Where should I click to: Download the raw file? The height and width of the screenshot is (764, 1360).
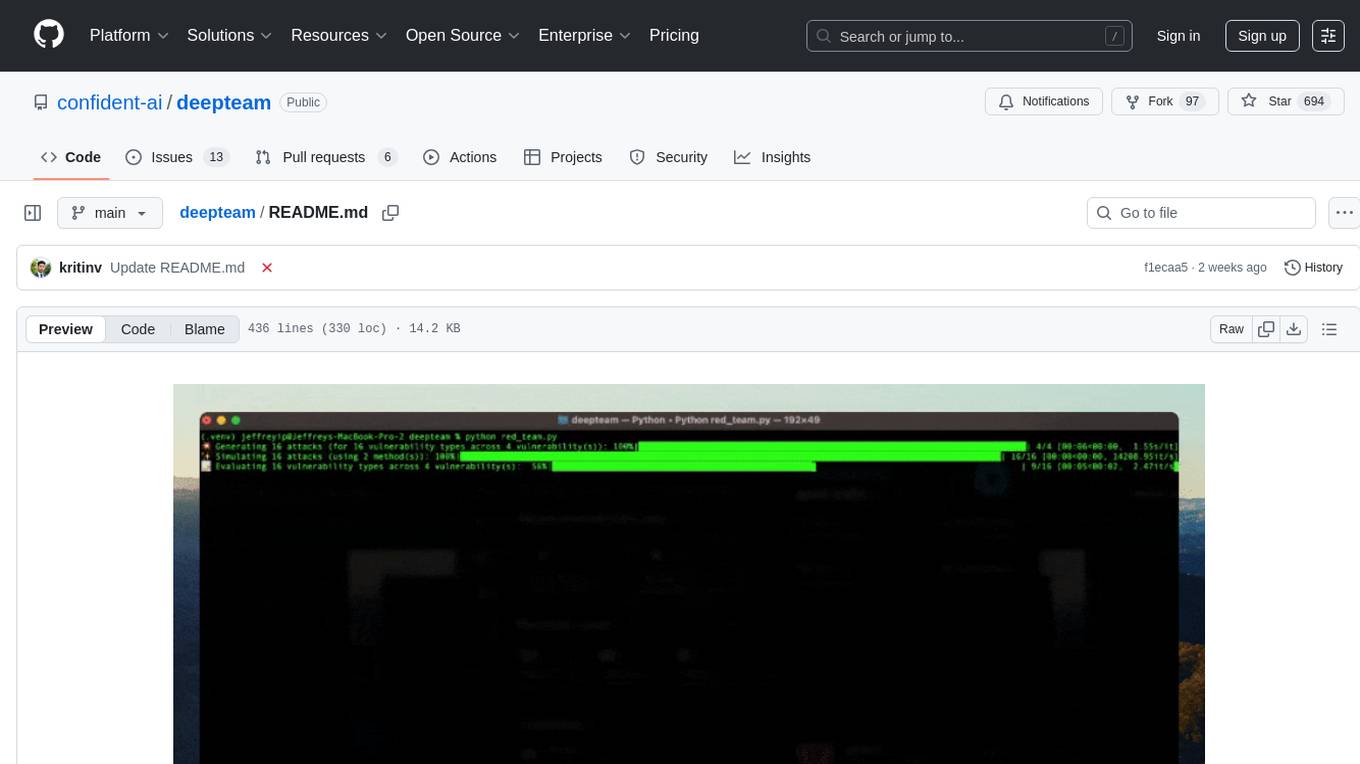click(x=1293, y=329)
